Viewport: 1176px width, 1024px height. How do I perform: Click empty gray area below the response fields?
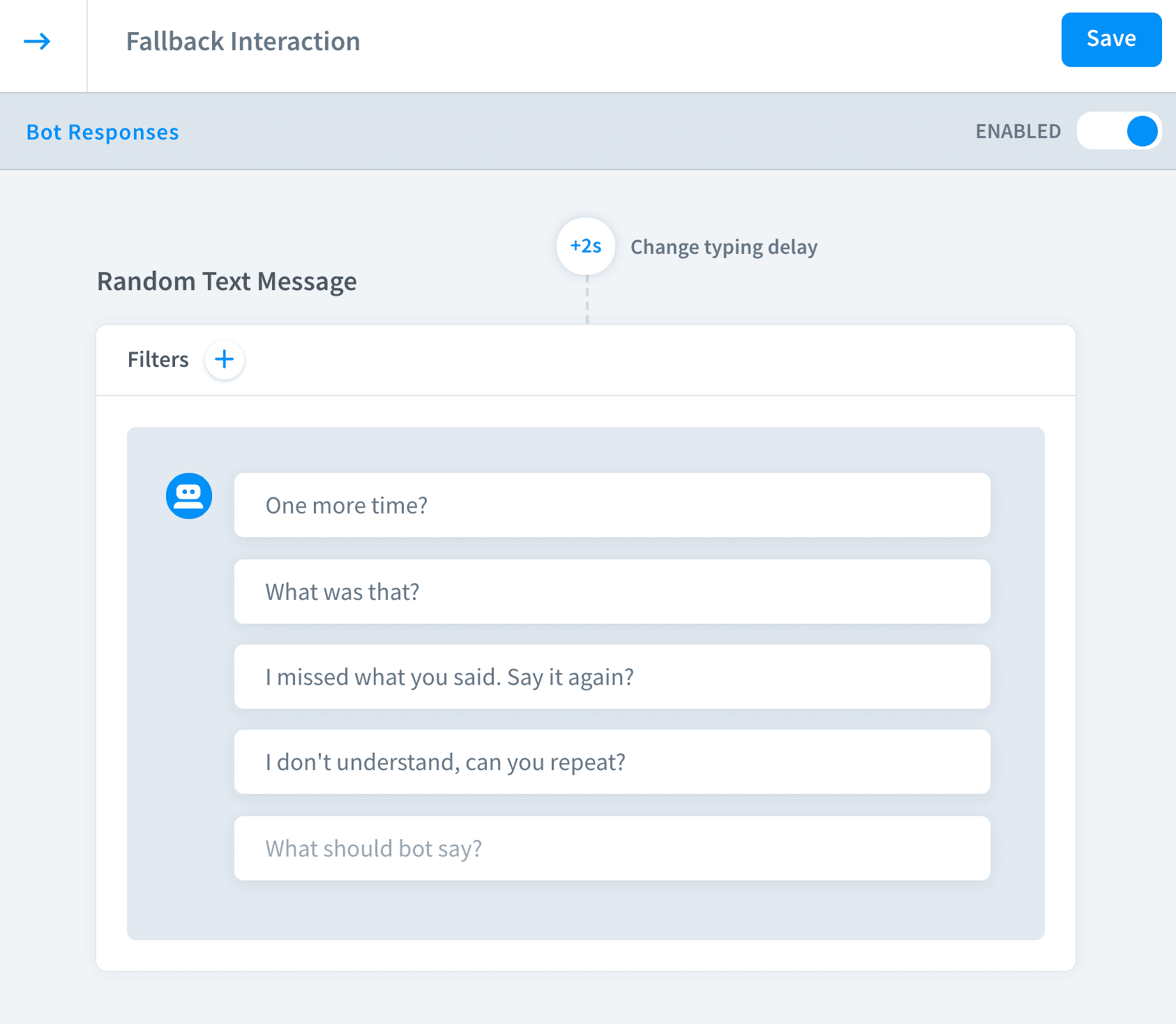586,910
